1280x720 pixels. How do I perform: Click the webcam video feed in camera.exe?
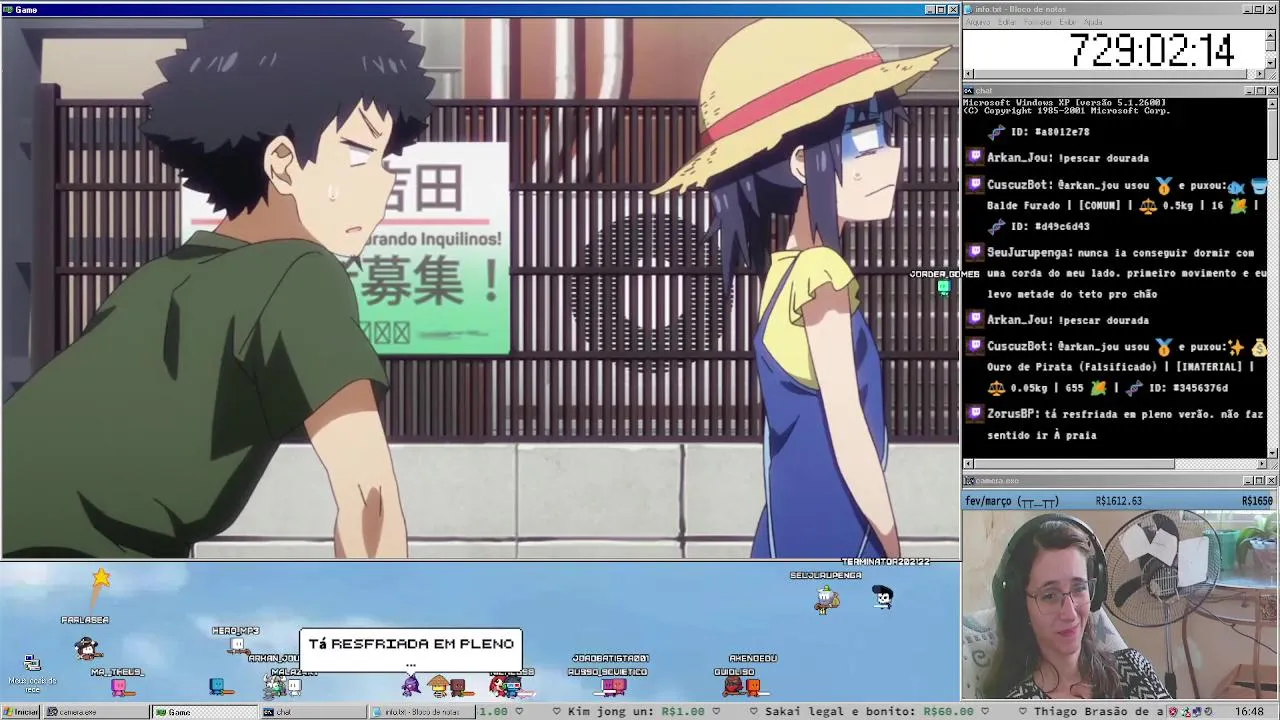pyautogui.click(x=1119, y=605)
